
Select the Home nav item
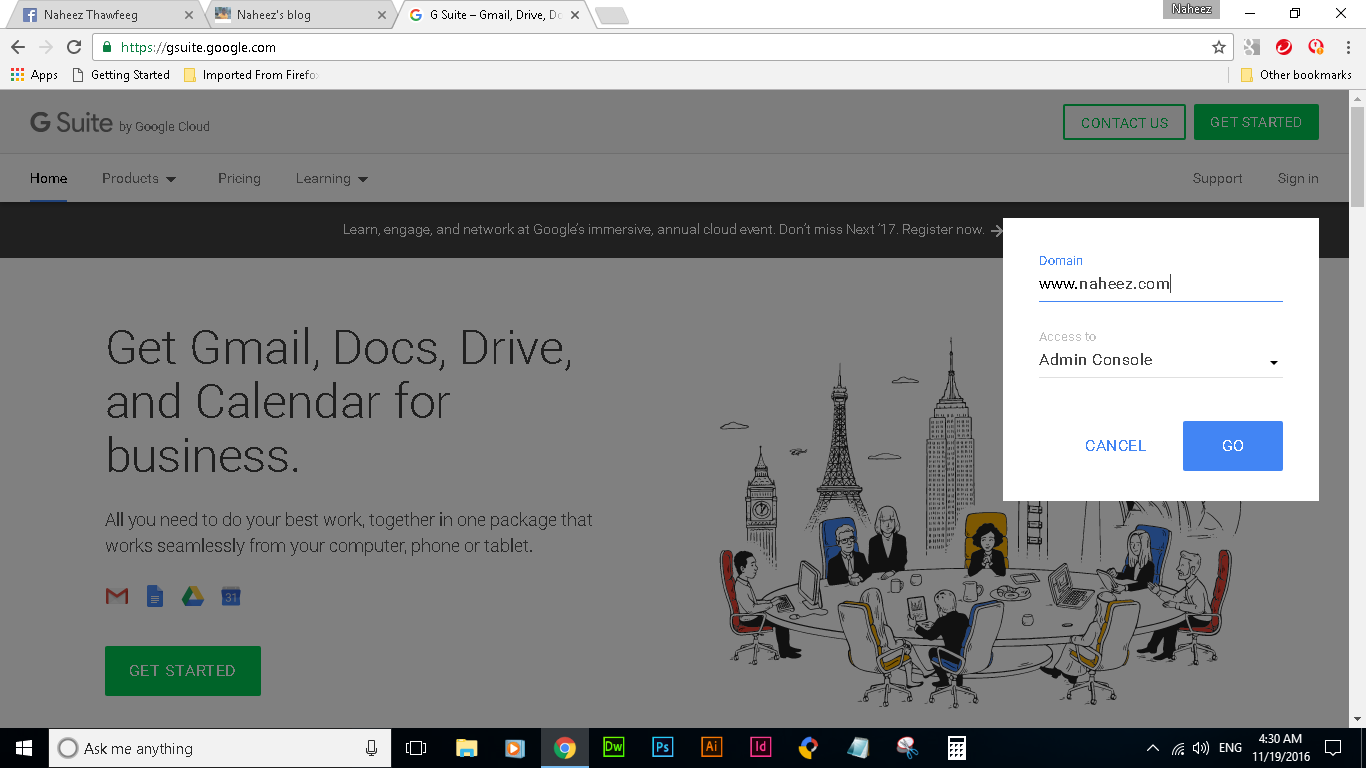point(49,178)
